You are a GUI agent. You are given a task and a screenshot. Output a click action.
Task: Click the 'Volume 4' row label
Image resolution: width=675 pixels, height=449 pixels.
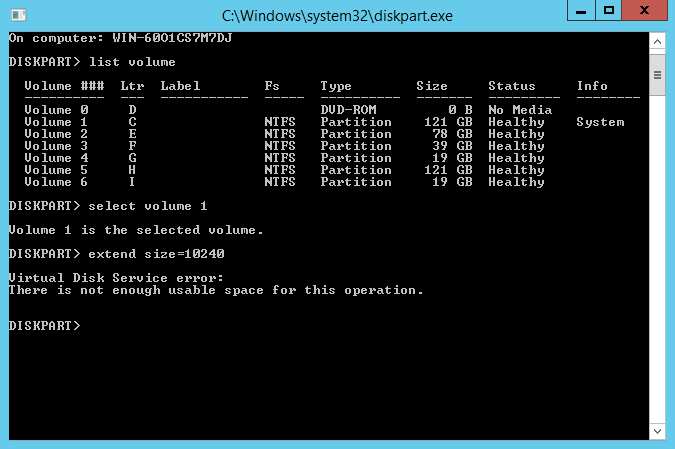tap(56, 158)
